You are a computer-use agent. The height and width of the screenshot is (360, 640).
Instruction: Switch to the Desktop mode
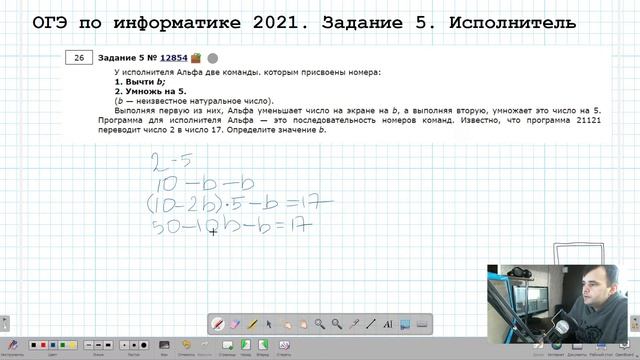click(600, 346)
